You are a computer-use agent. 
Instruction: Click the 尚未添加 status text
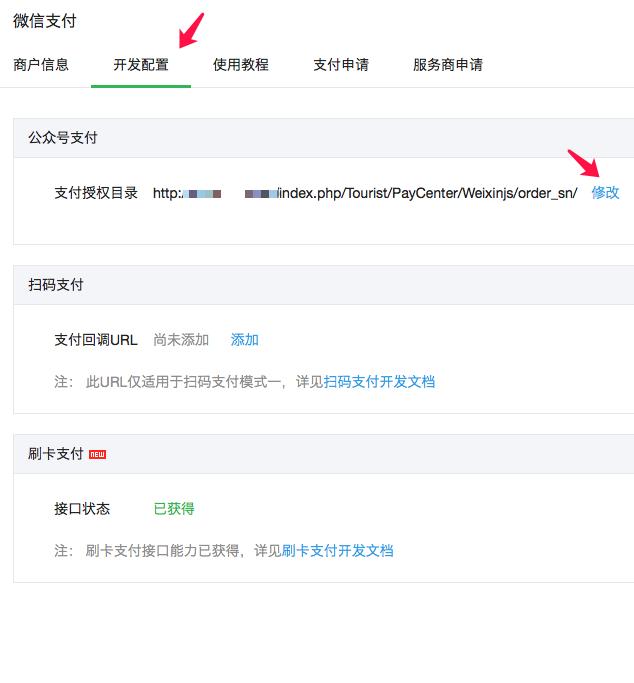181,340
